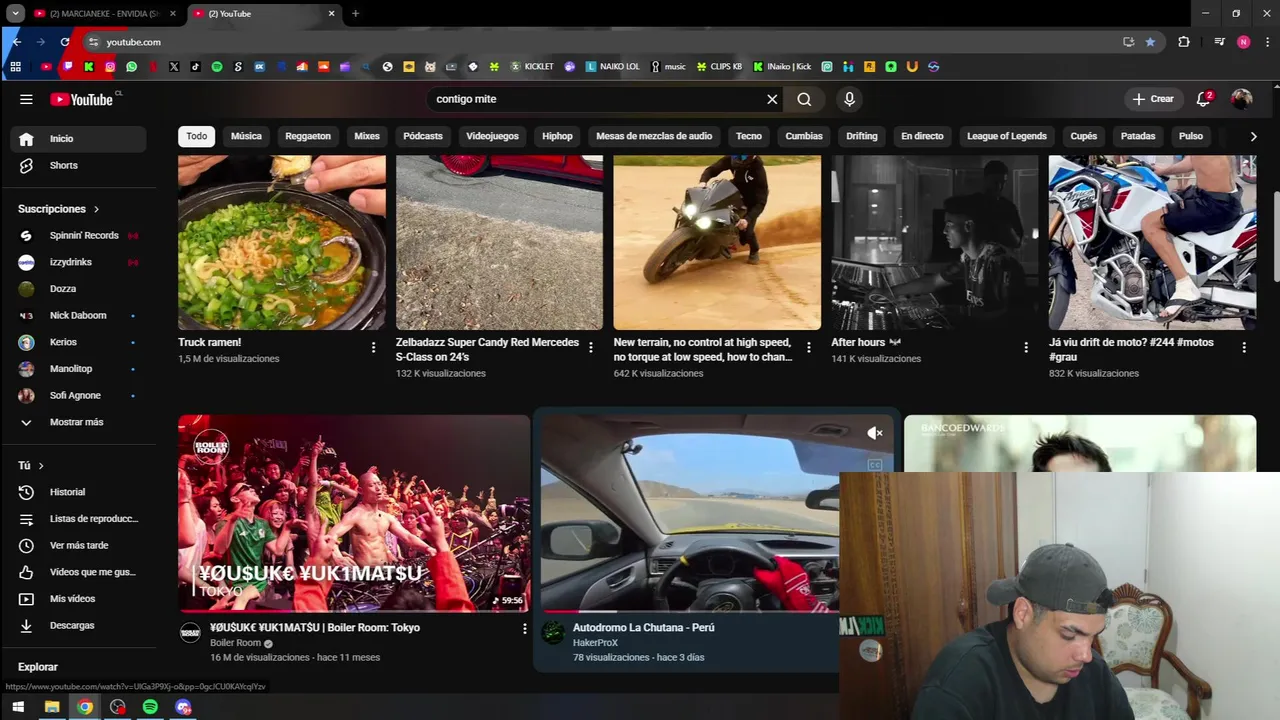1280x720 pixels.
Task: Clear the search text with the X
Action: tap(772, 99)
